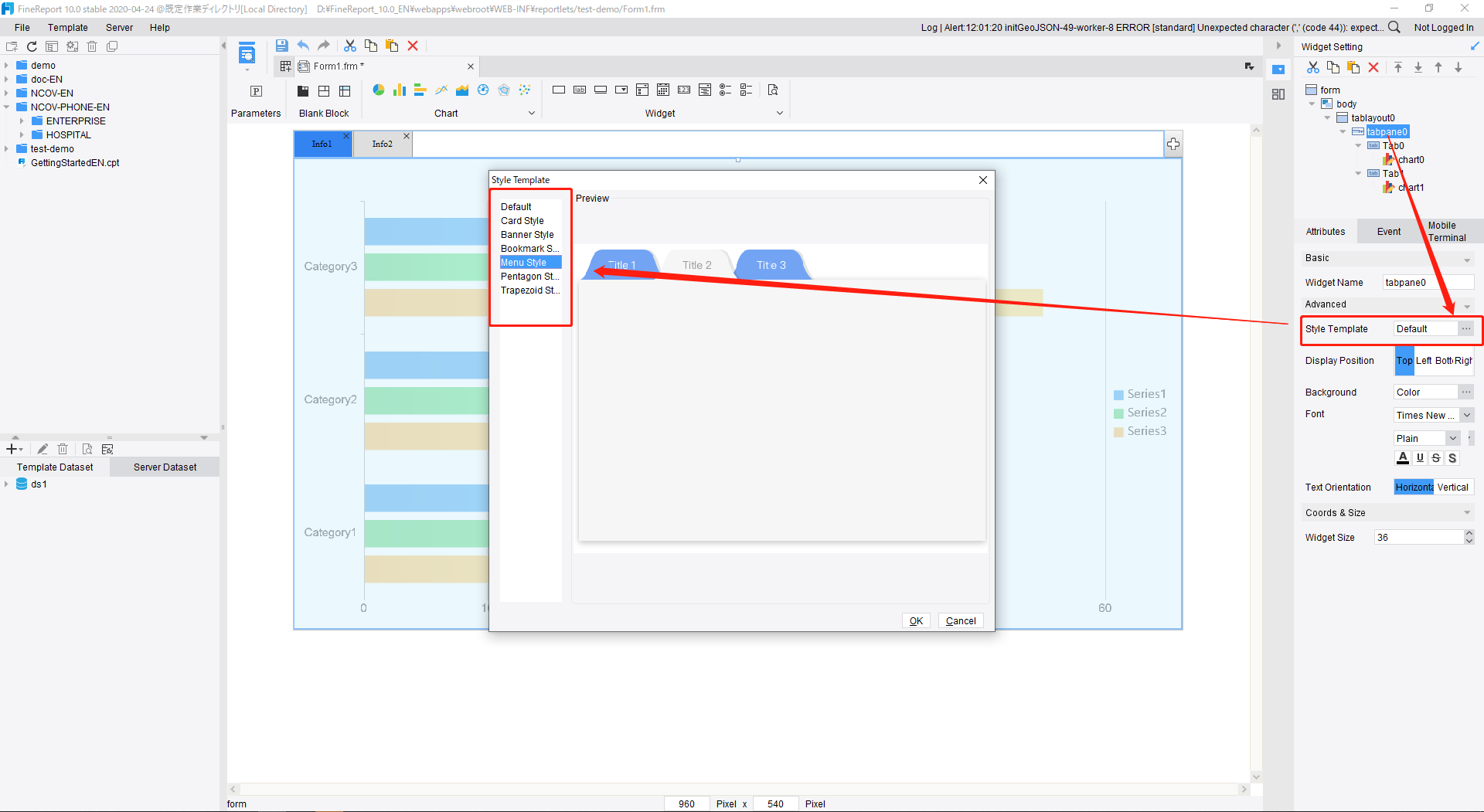Click the Cut scissors icon in main toolbar
The width and height of the screenshot is (1484, 812).
(x=350, y=46)
